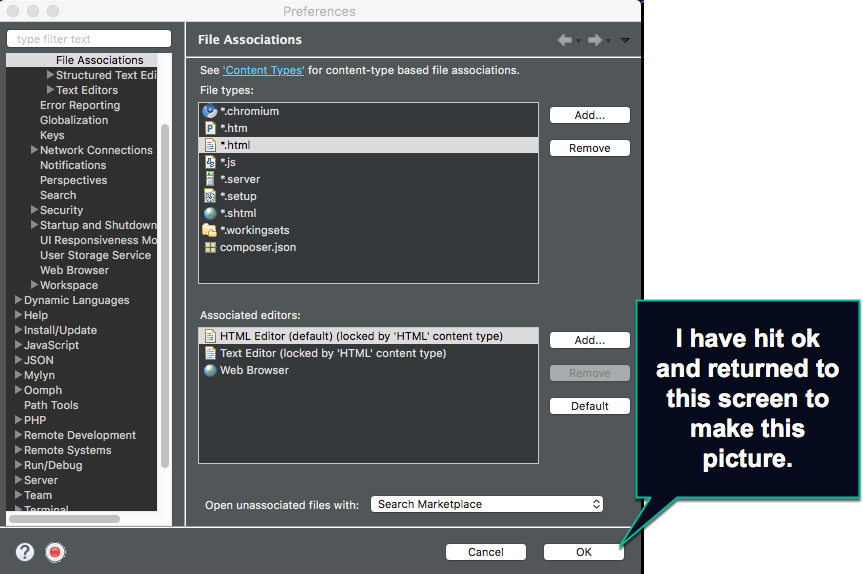Expand the Help preferences node
The image size is (863, 574).
[x=18, y=315]
